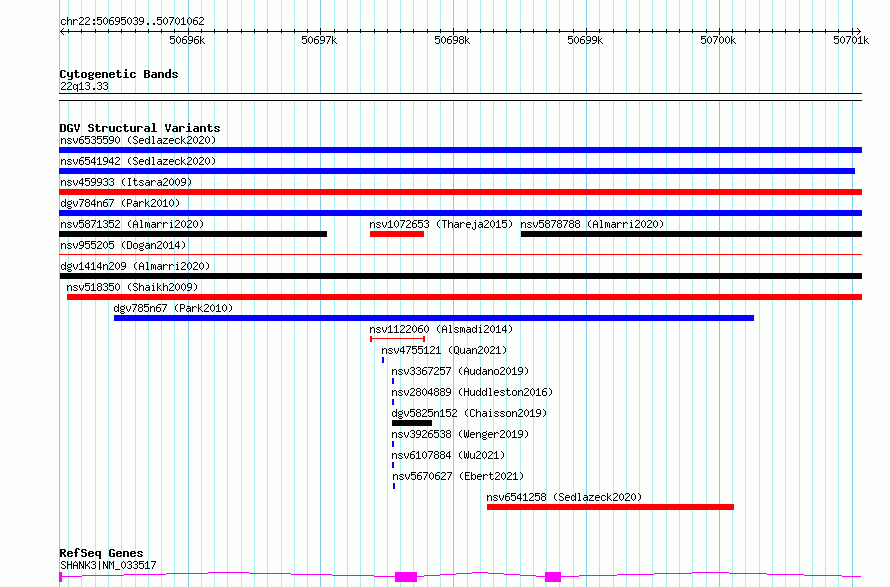
Task: Click the SHANK3|NM_033517 gene label
Action: tap(108, 565)
